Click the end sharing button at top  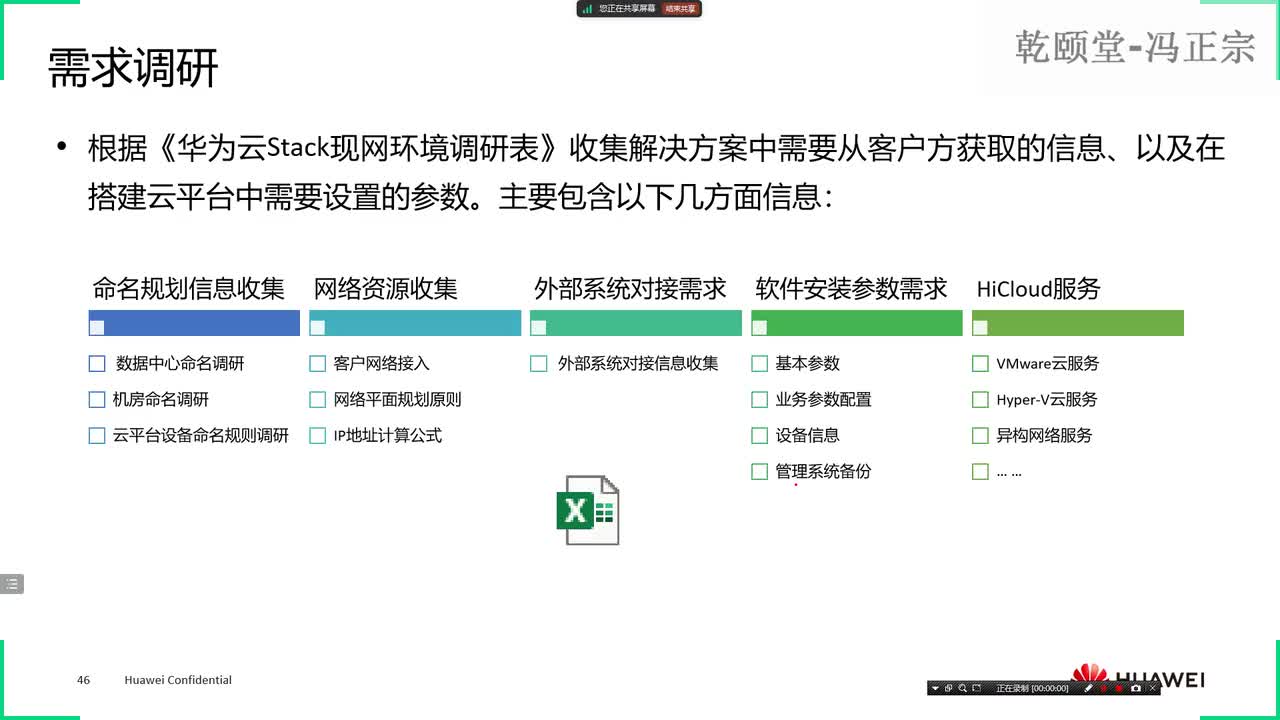[680, 8]
